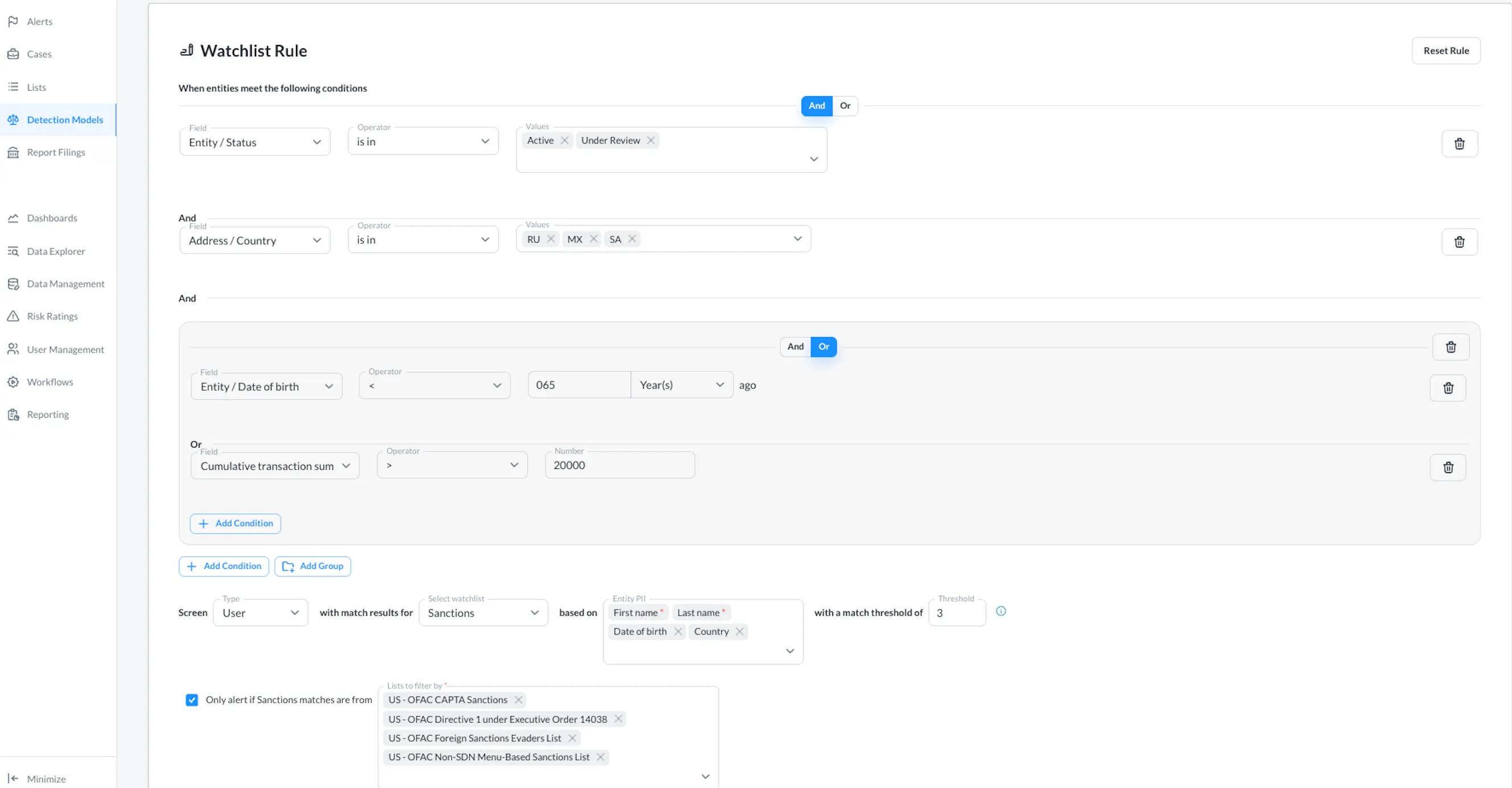This screenshot has width=1512, height=788.
Task: Remove the Under Review status value
Action: 650,140
